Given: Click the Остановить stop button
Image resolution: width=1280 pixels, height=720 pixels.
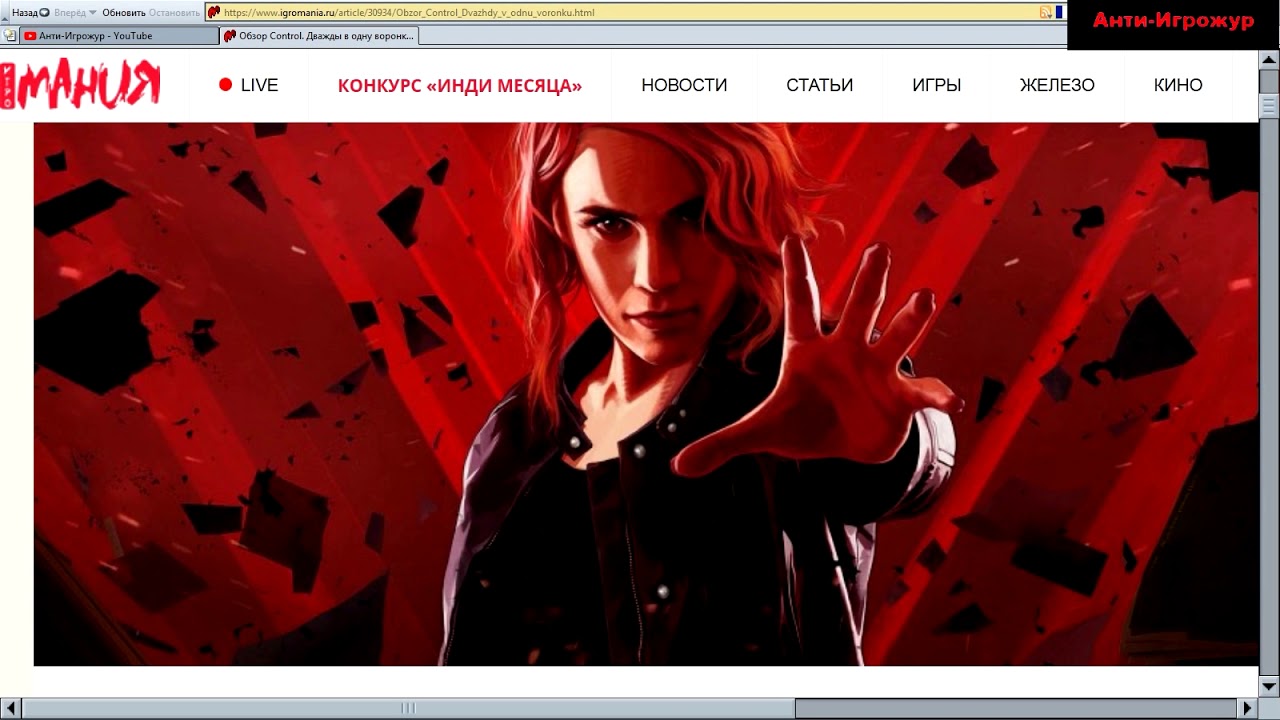Looking at the screenshot, I should click(174, 13).
